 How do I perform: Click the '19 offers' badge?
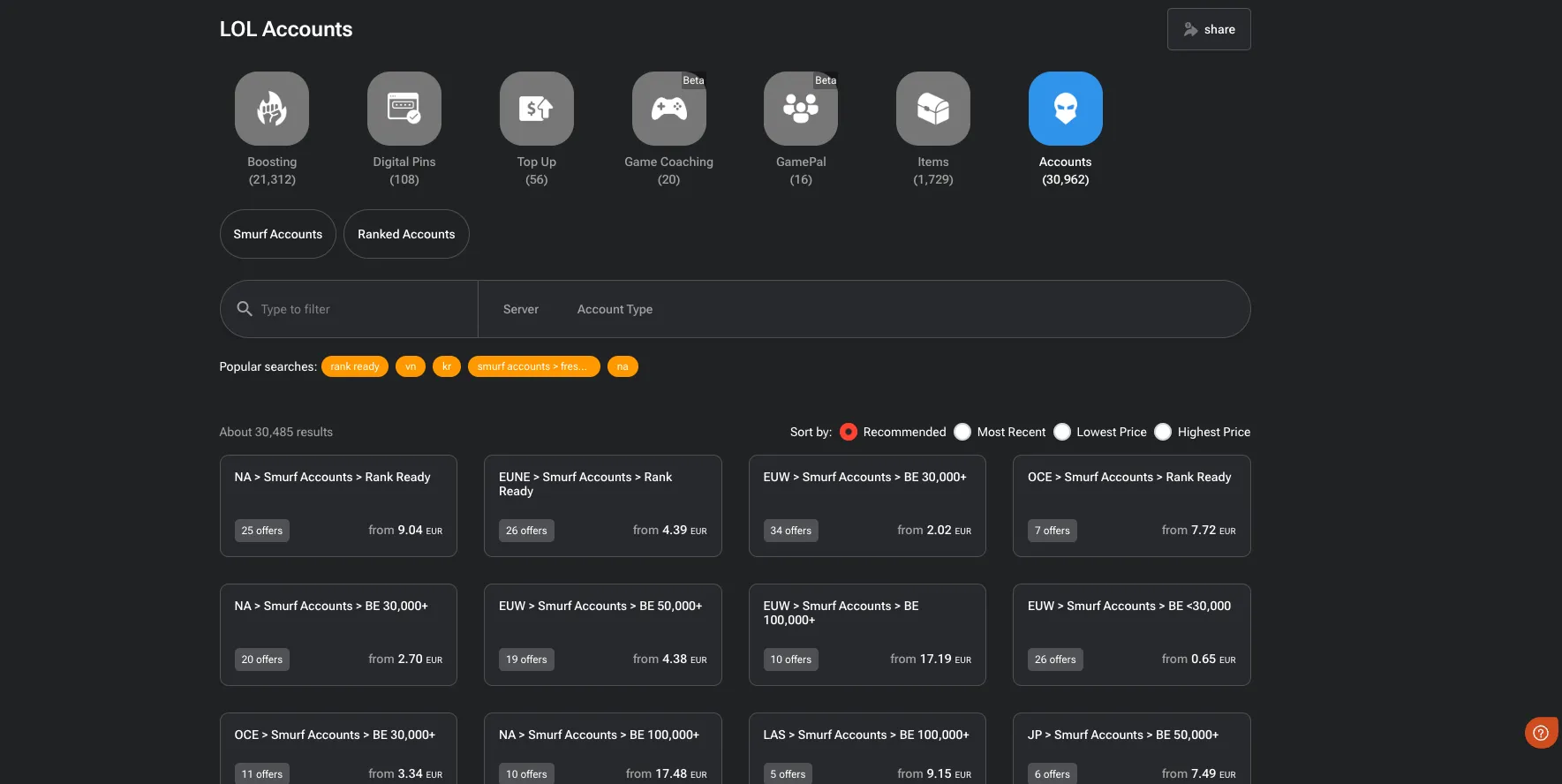527,660
